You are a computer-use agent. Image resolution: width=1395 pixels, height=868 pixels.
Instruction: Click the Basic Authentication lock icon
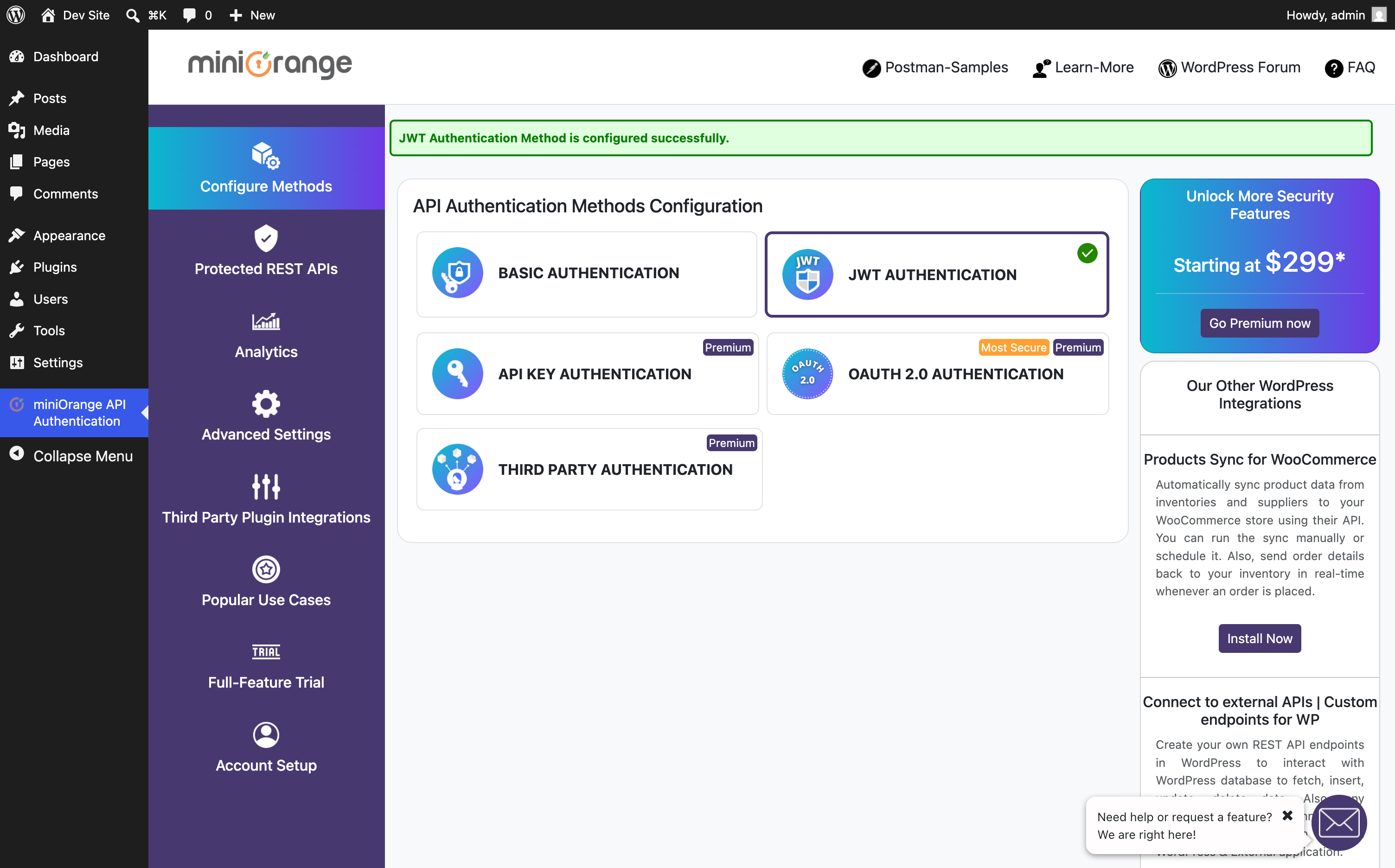(x=458, y=273)
